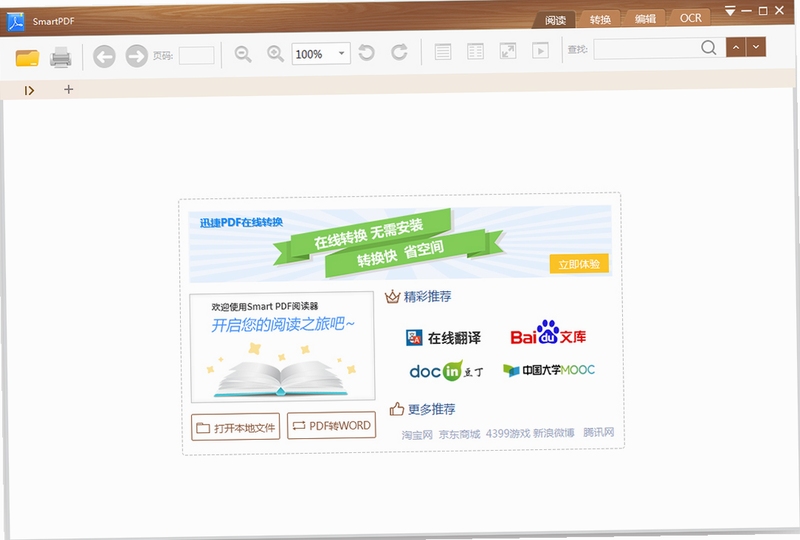Switch to the 编辑 tab

point(645,19)
